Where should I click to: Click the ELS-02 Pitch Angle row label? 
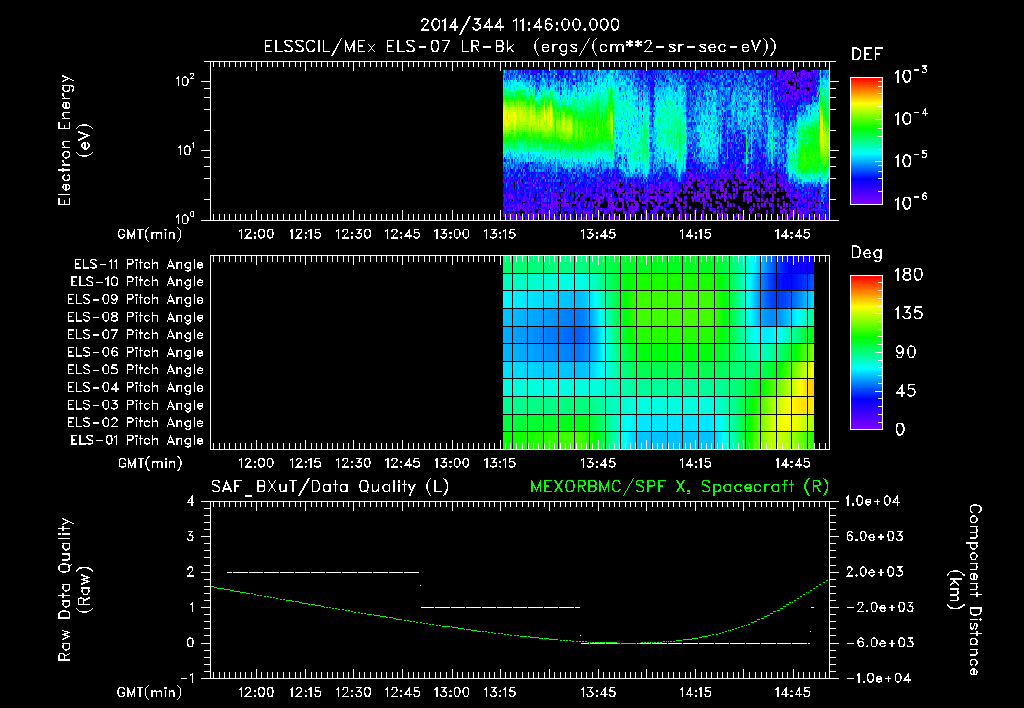136,423
